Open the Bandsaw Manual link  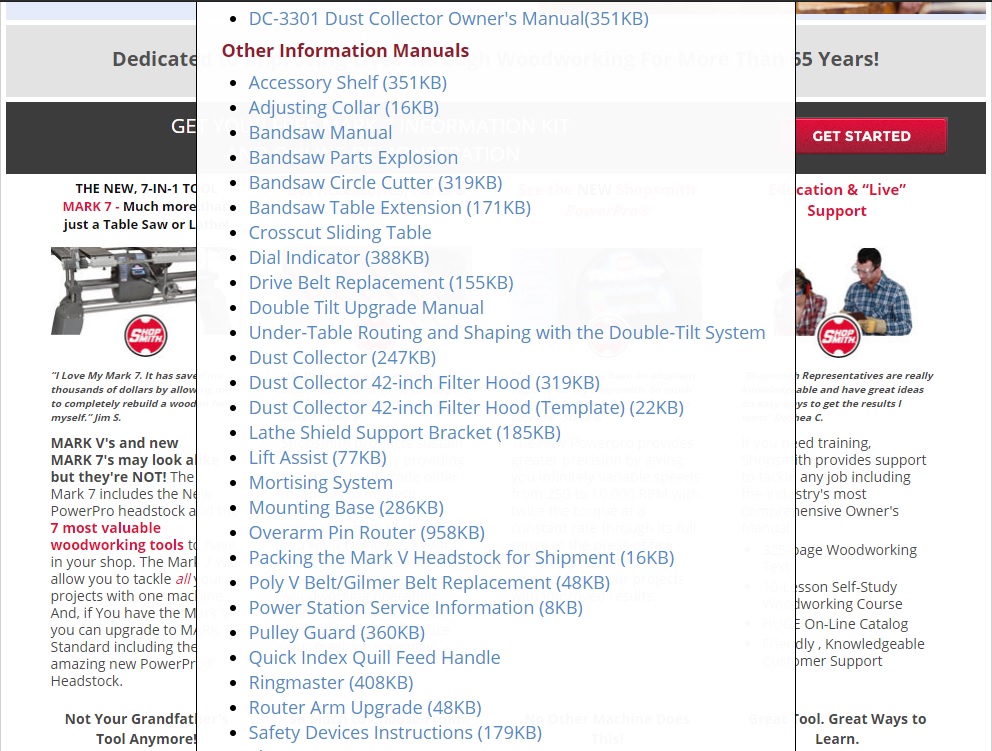pos(320,133)
